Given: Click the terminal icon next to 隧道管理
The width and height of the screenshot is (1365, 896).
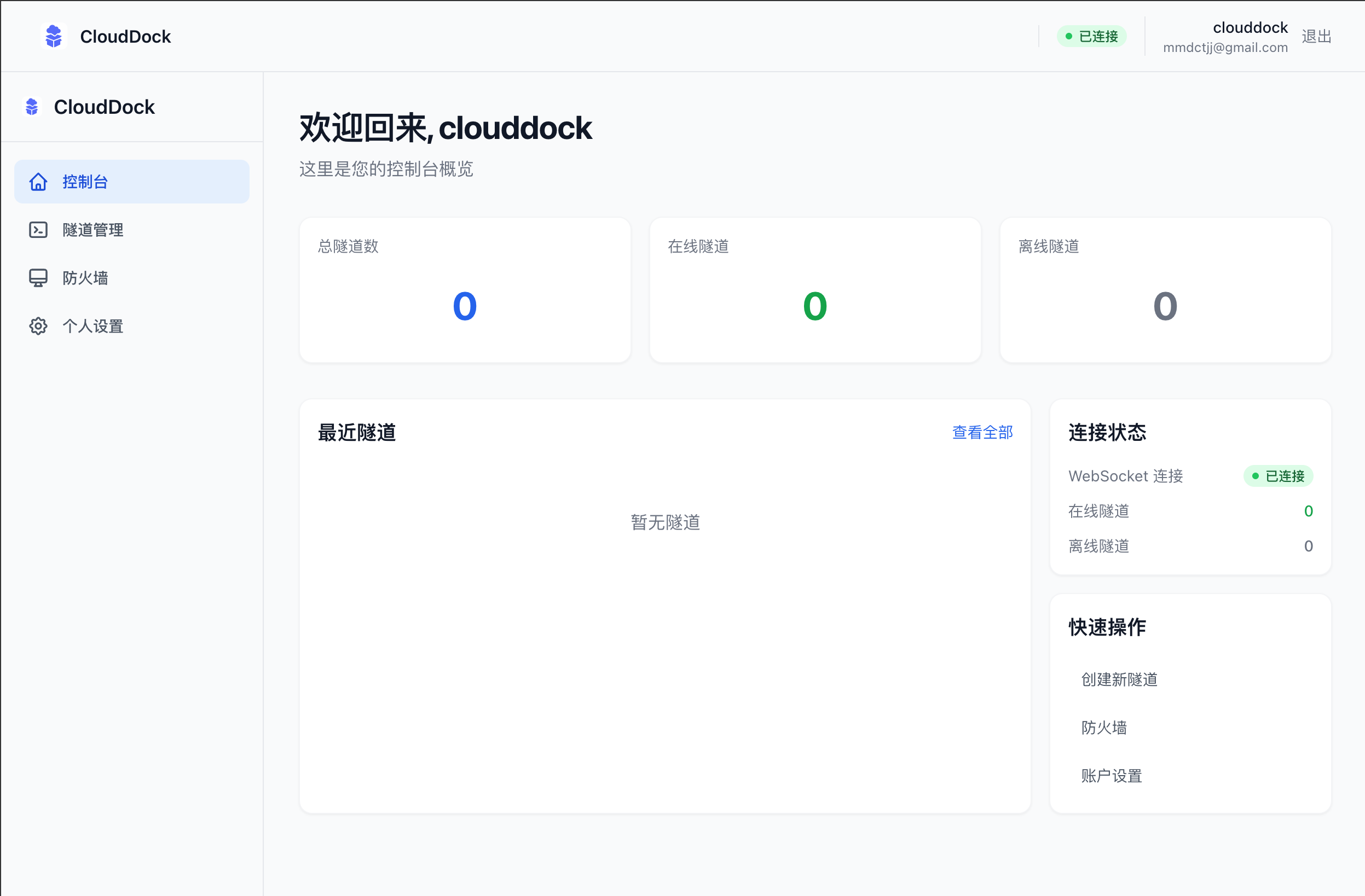Looking at the screenshot, I should click(38, 229).
